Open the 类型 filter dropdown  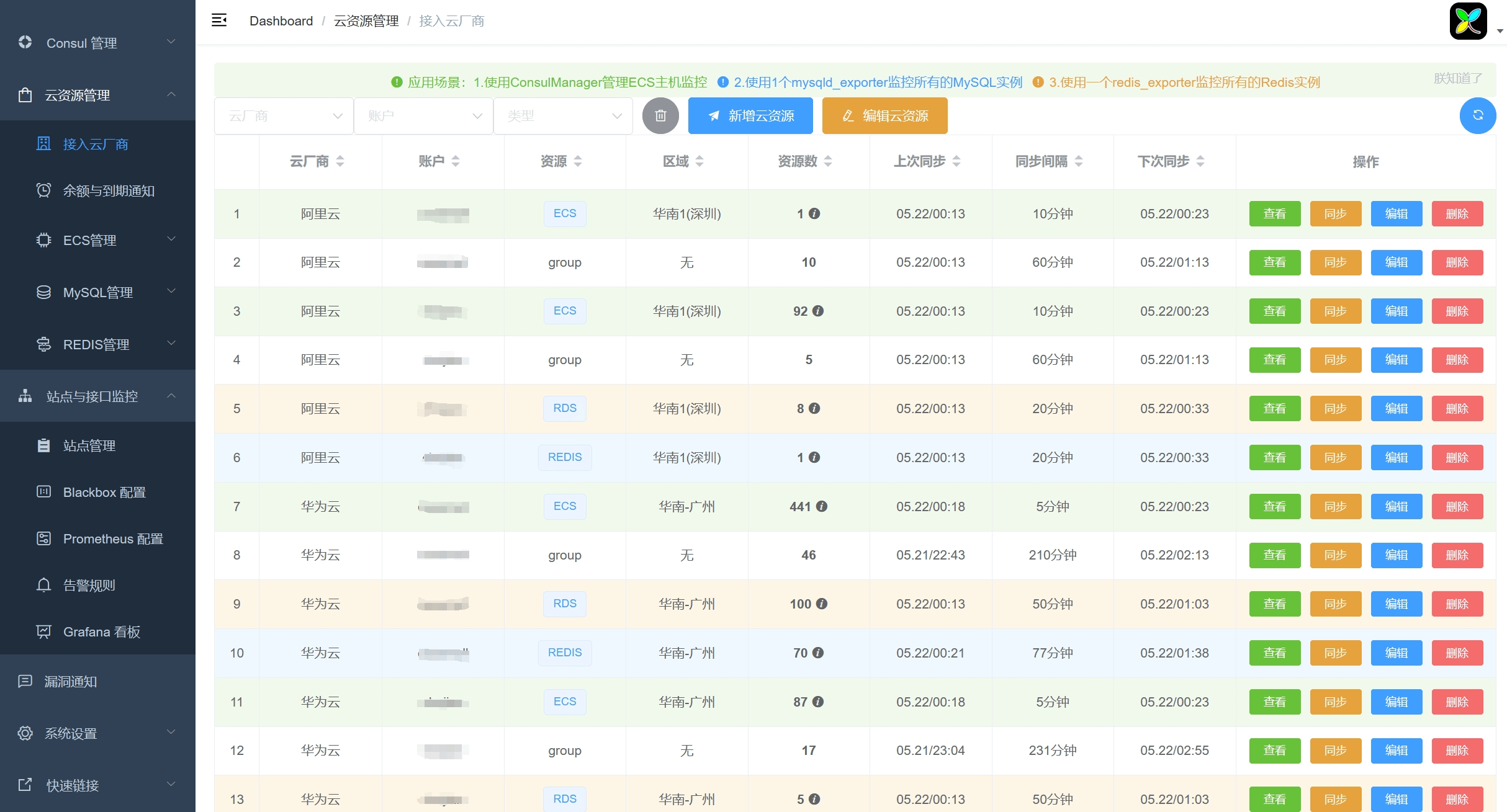[563, 116]
